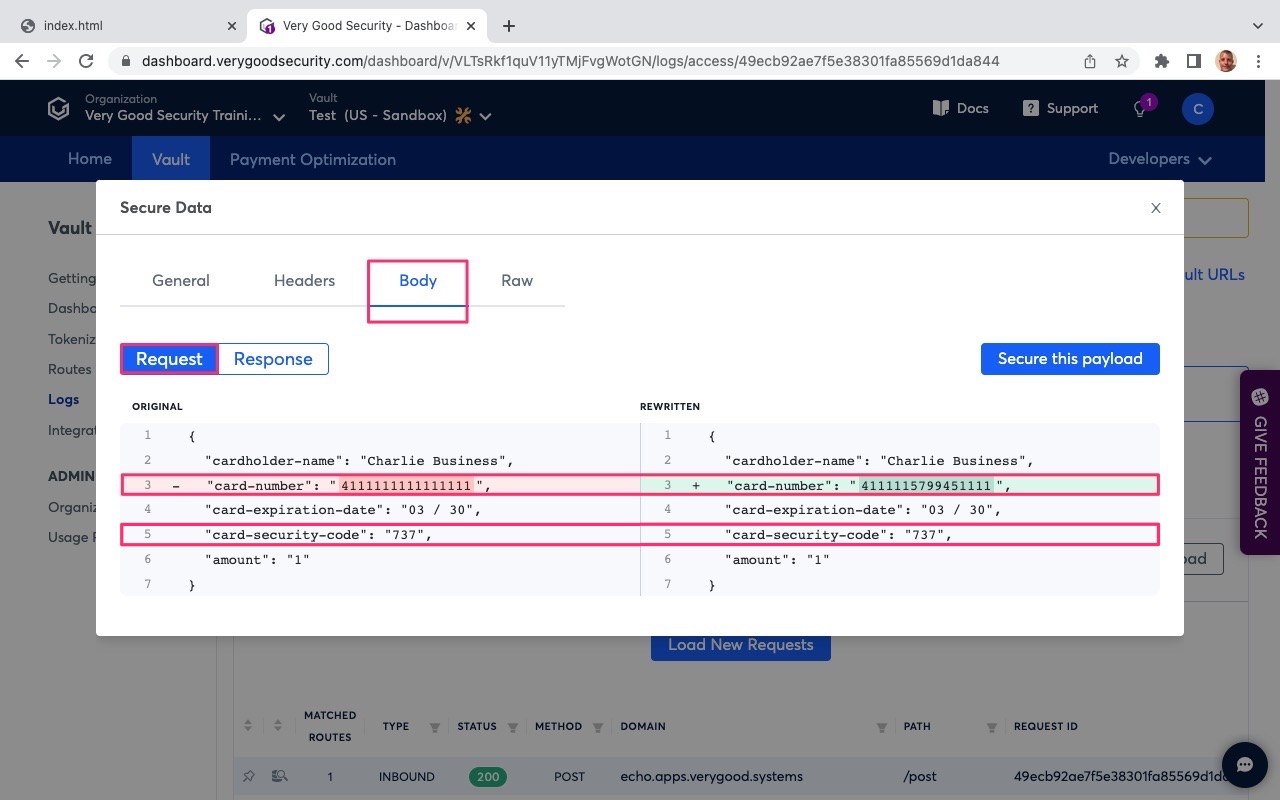This screenshot has width=1280, height=800.
Task: Sort by the second table column
Action: [x=280, y=726]
